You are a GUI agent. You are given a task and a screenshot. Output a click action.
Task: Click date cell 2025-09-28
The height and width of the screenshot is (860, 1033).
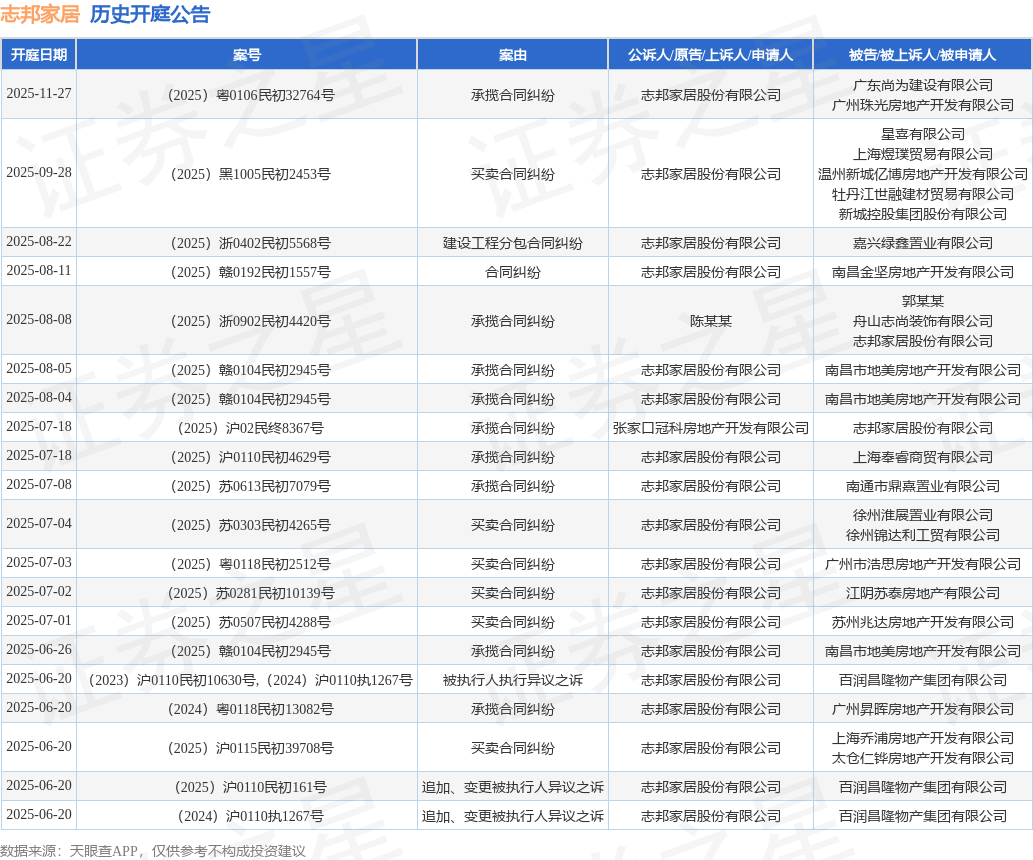coord(39,173)
